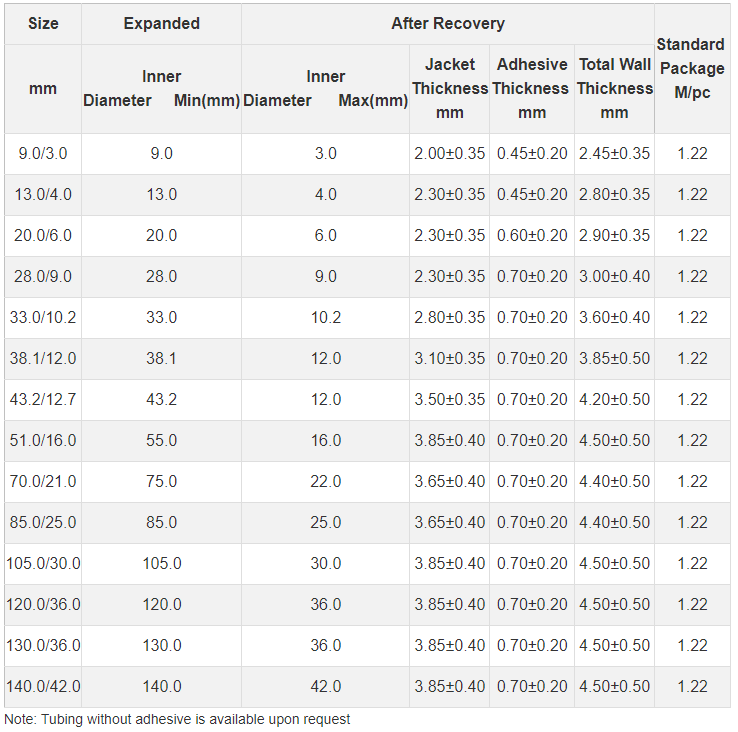This screenshot has height=732, width=738.
Task: Select the 33.0/10.2 size cell
Action: point(43,317)
